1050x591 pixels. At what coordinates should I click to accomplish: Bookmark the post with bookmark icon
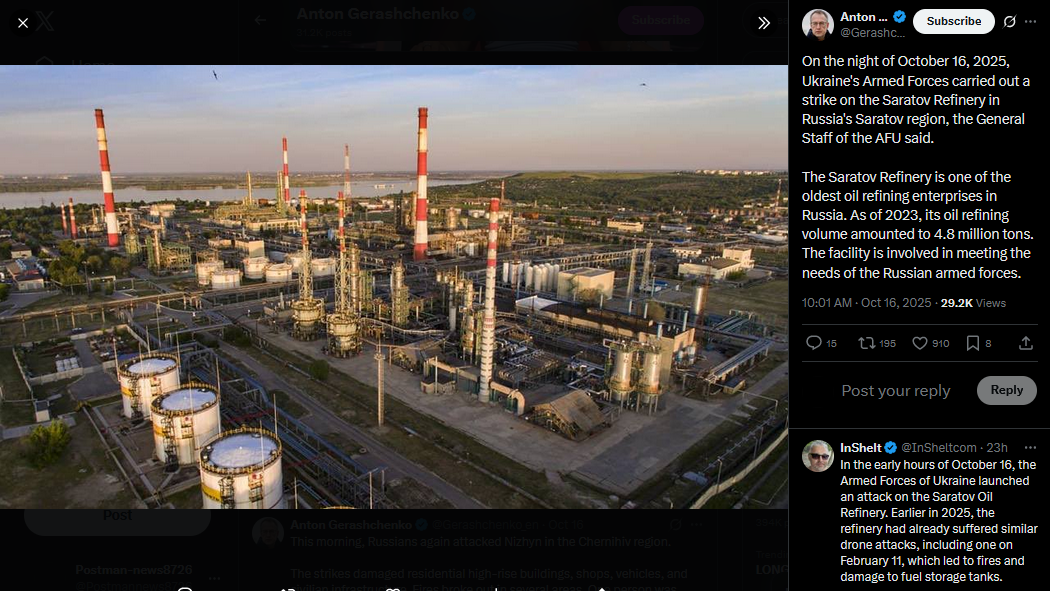[978, 343]
